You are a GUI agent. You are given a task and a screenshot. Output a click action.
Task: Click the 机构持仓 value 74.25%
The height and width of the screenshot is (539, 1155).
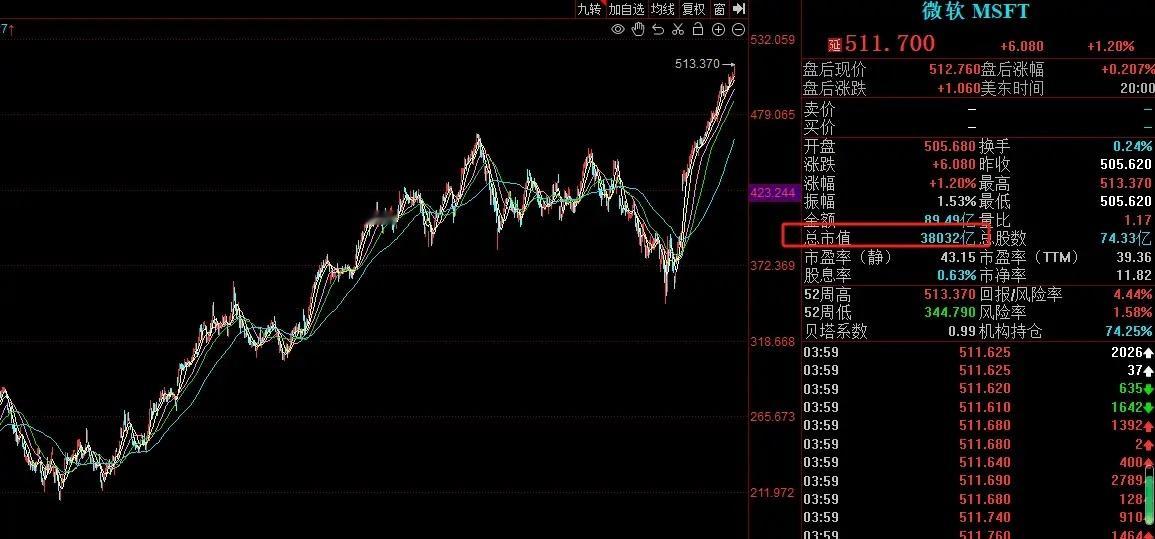1129,331
